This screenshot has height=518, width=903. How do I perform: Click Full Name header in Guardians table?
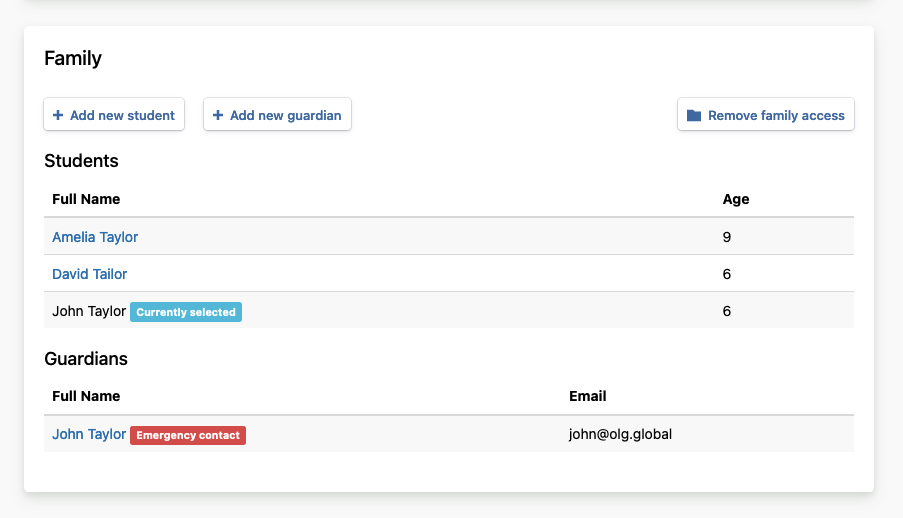click(x=86, y=396)
